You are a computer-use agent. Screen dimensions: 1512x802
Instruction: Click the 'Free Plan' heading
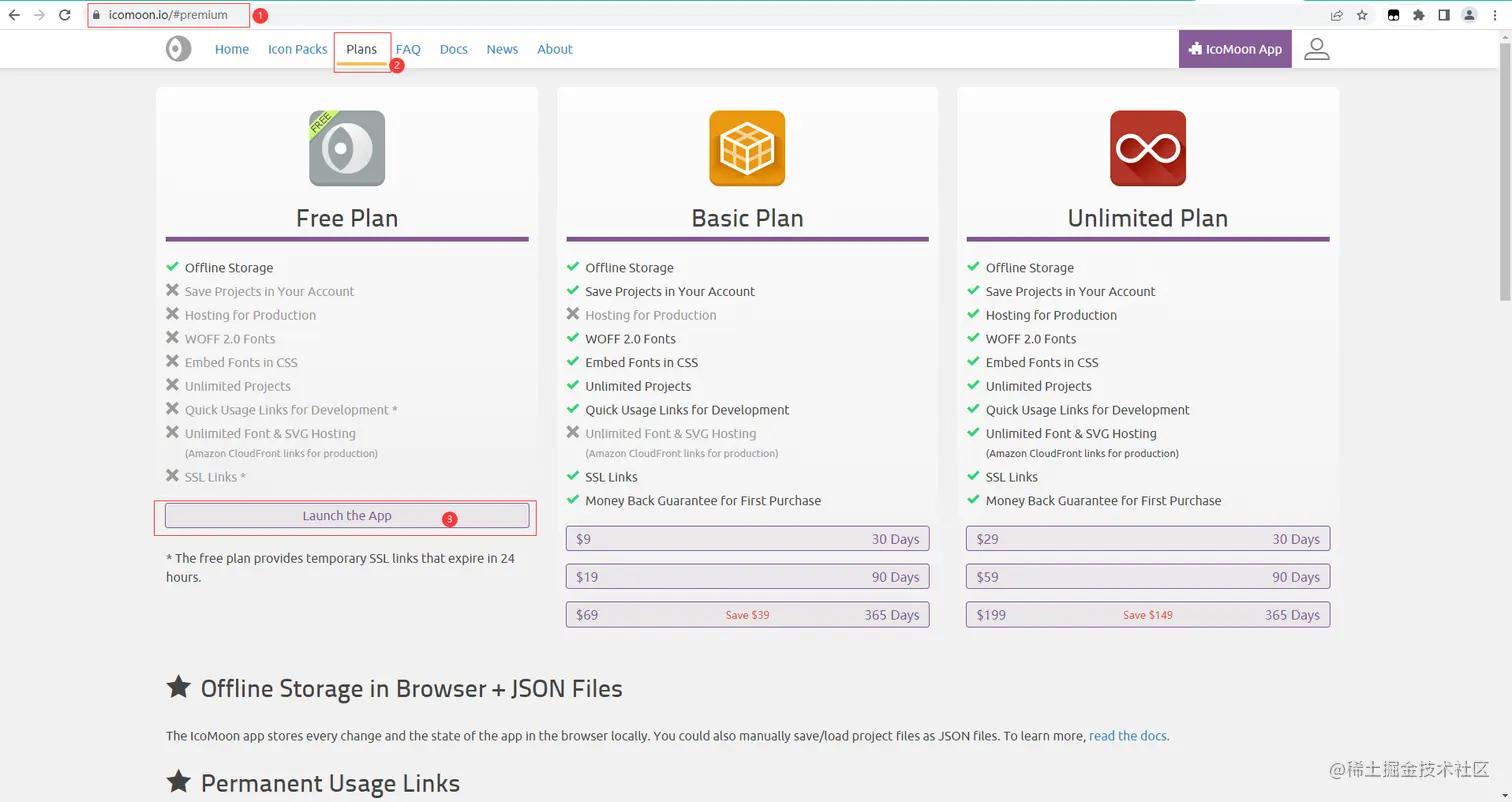coord(347,218)
